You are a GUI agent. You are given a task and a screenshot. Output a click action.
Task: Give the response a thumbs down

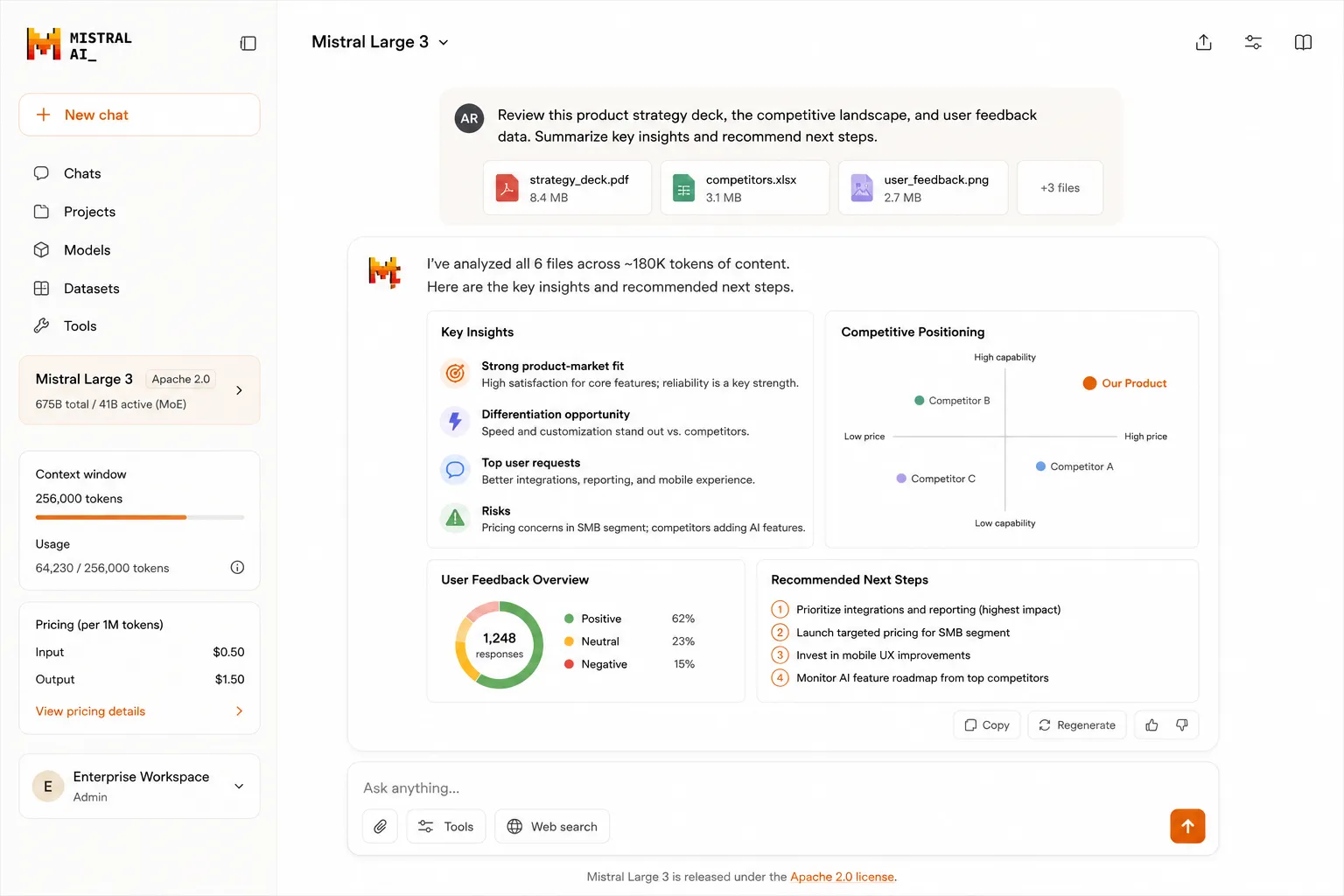tap(1182, 725)
